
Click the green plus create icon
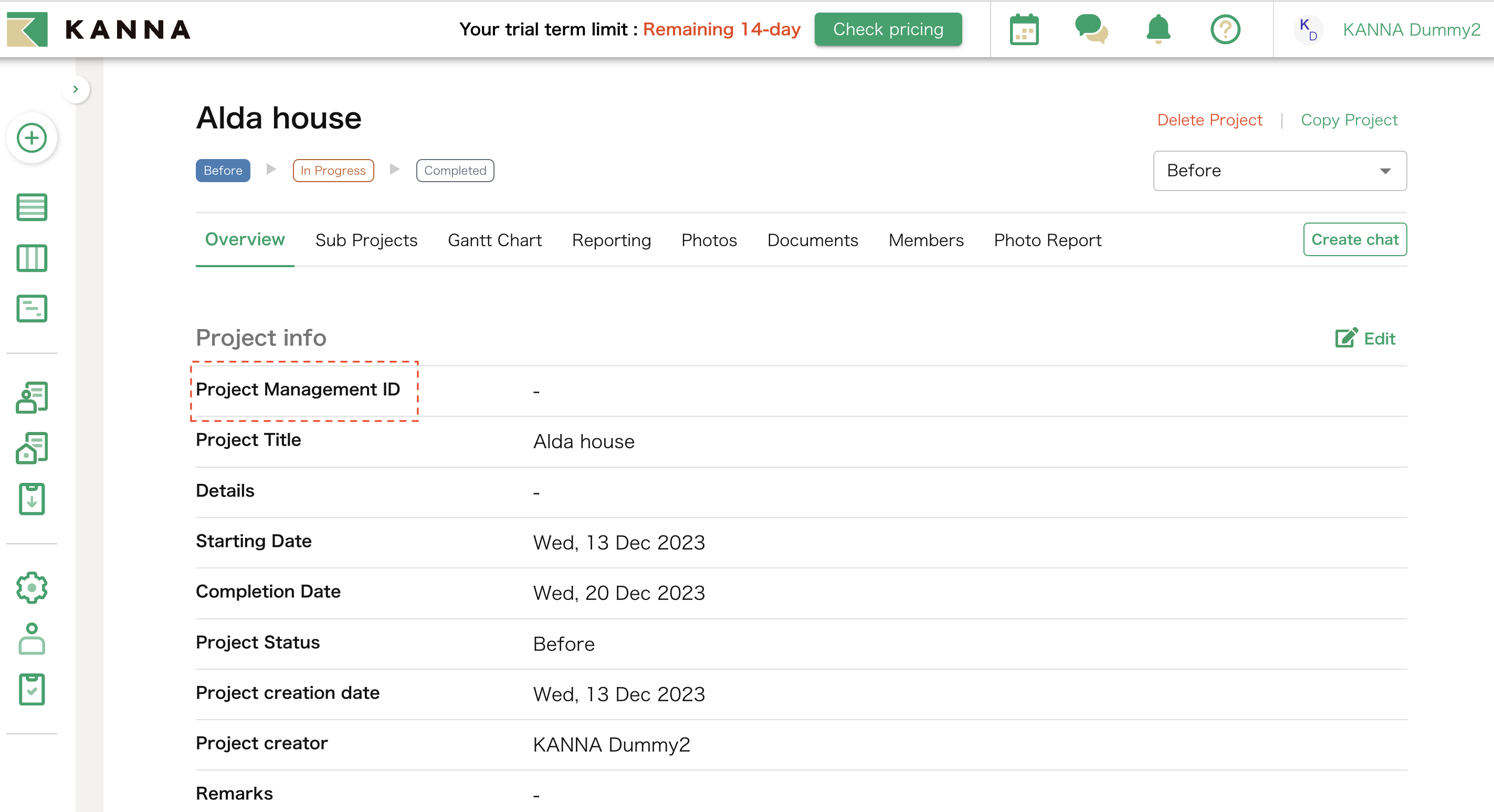coord(32,138)
